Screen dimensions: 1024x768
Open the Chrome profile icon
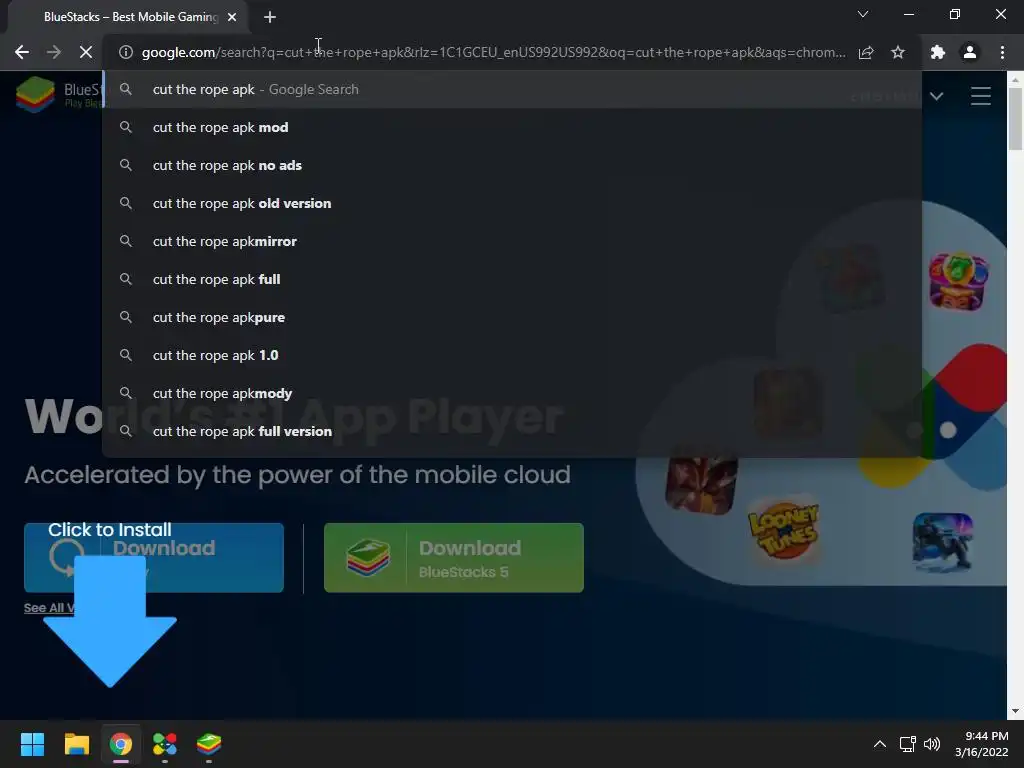[x=970, y=52]
